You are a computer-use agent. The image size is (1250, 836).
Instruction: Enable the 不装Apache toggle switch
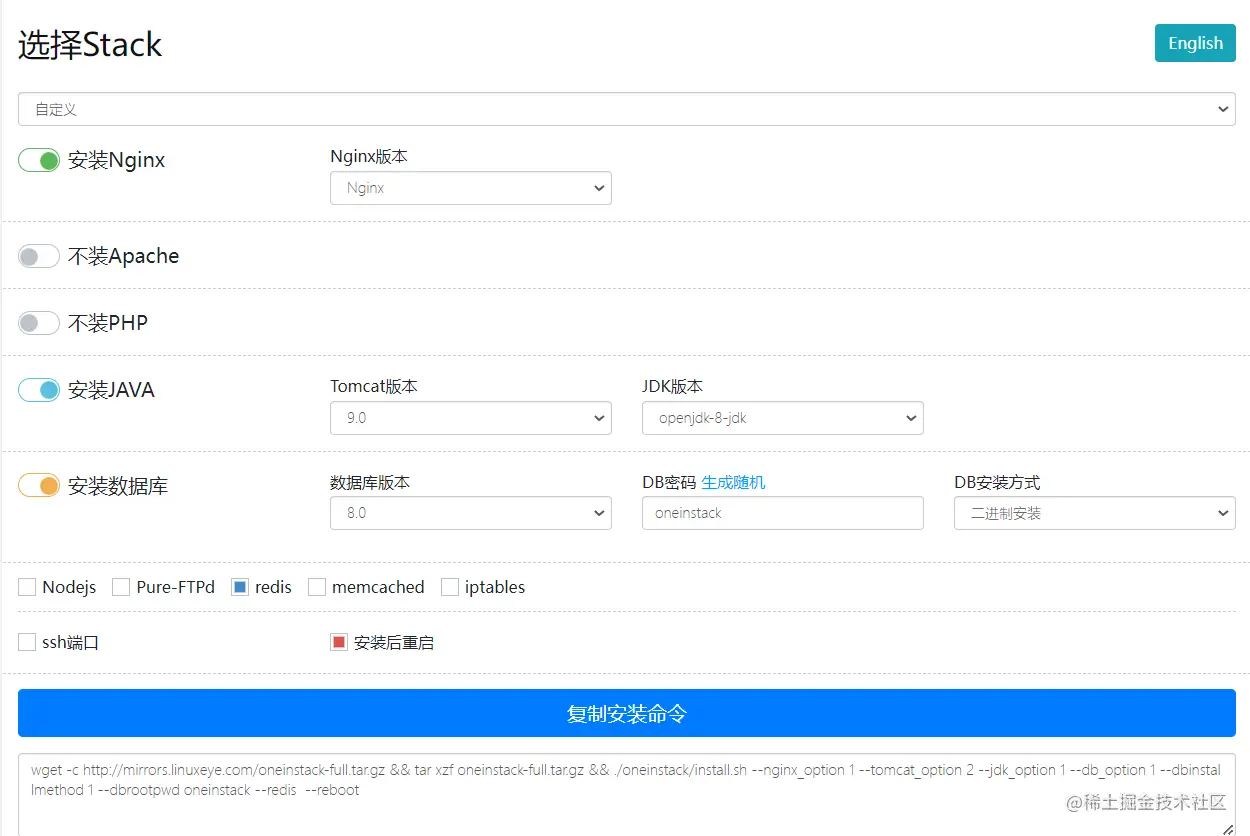tap(39, 256)
